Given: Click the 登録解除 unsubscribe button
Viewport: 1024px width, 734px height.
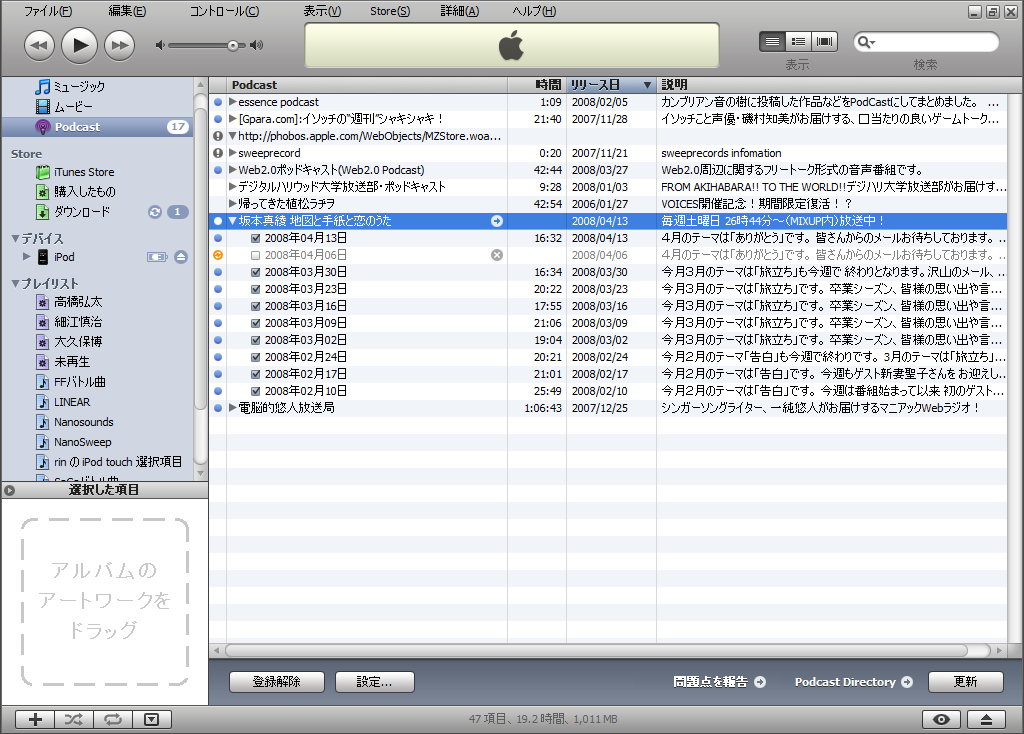Looking at the screenshot, I should [277, 682].
